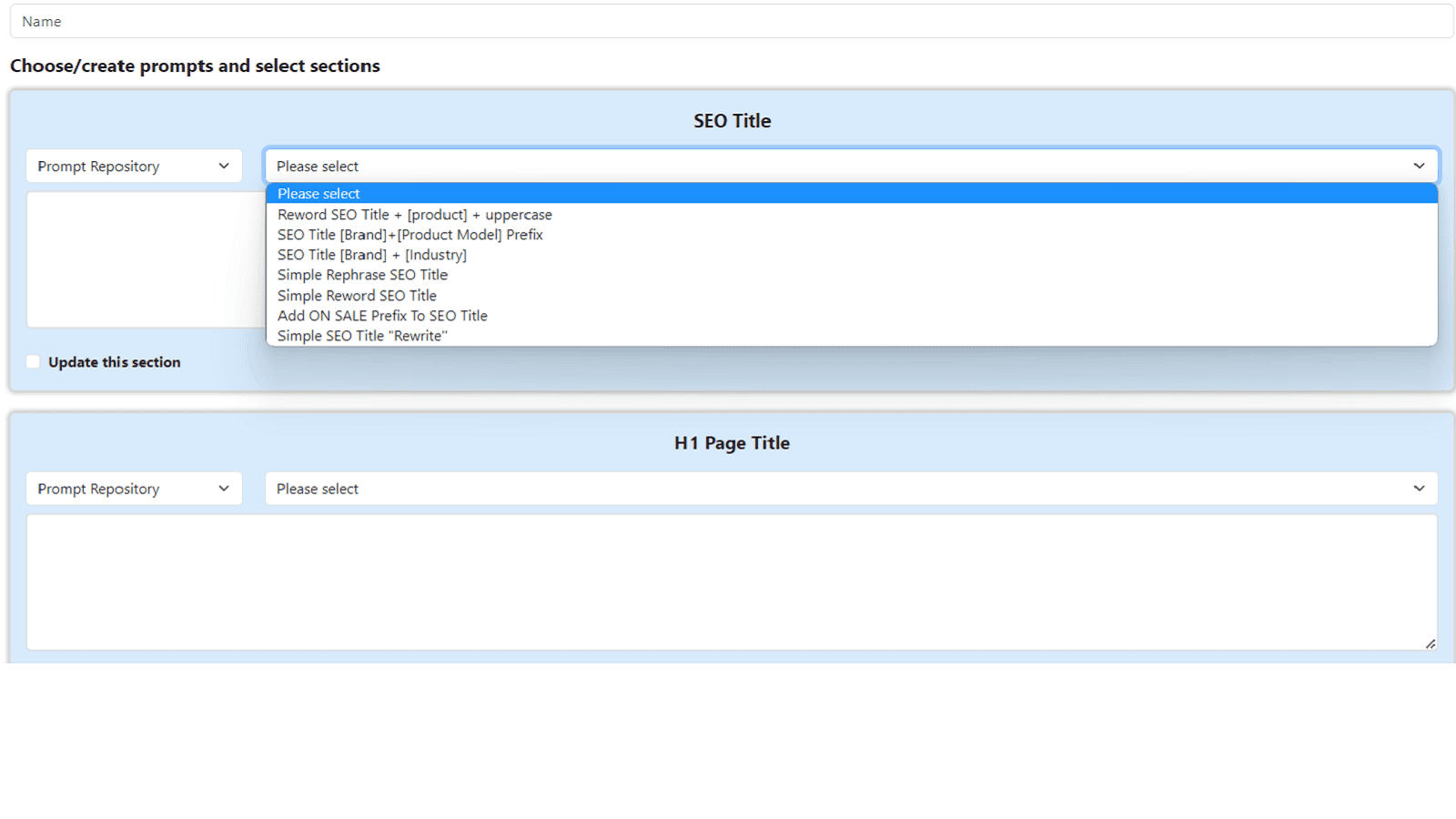Click the chevron on the SEO Title selector
This screenshot has width=1456, height=819.
pos(1419,166)
